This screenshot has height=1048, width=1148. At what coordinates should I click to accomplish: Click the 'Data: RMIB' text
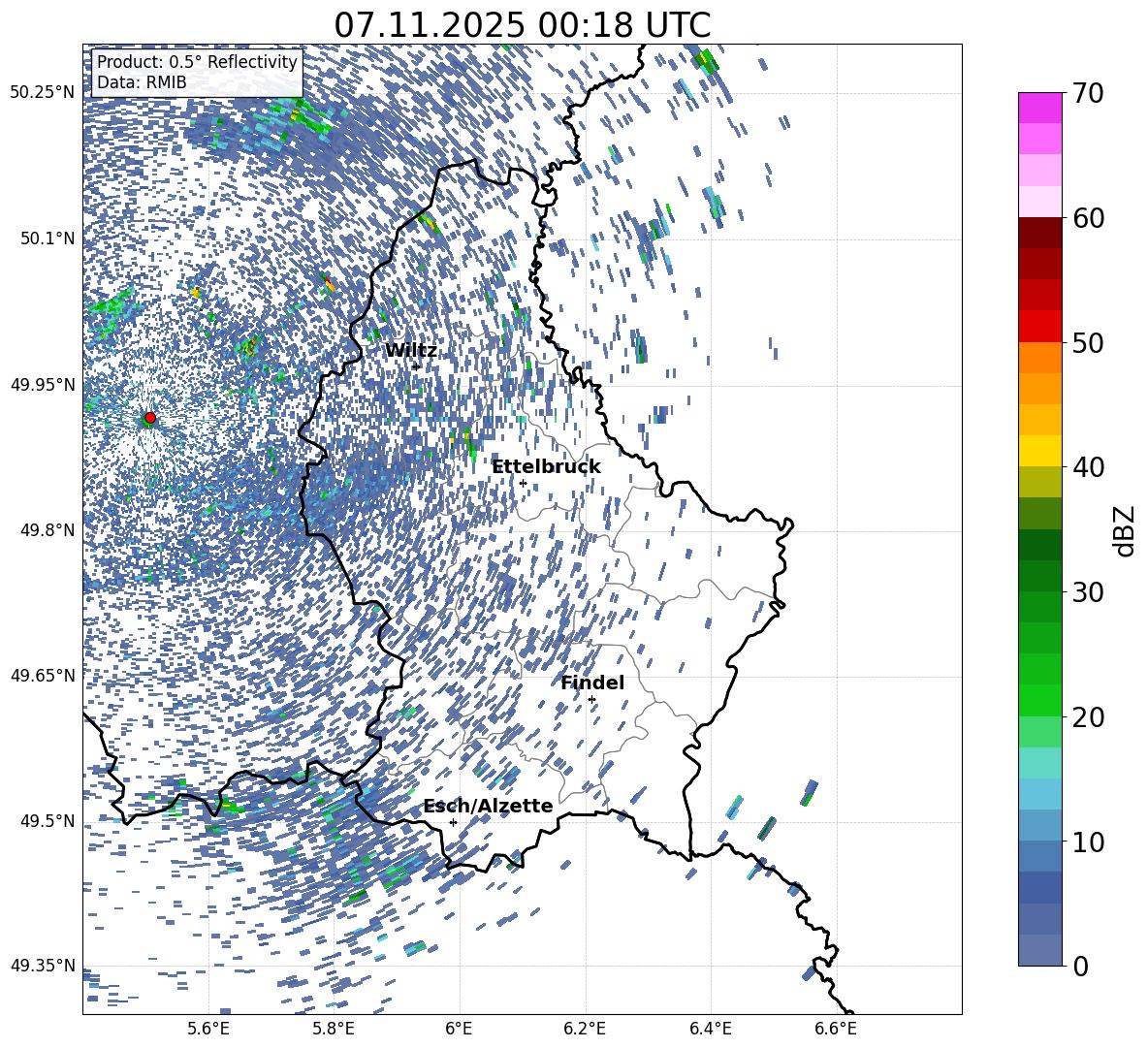(x=142, y=82)
